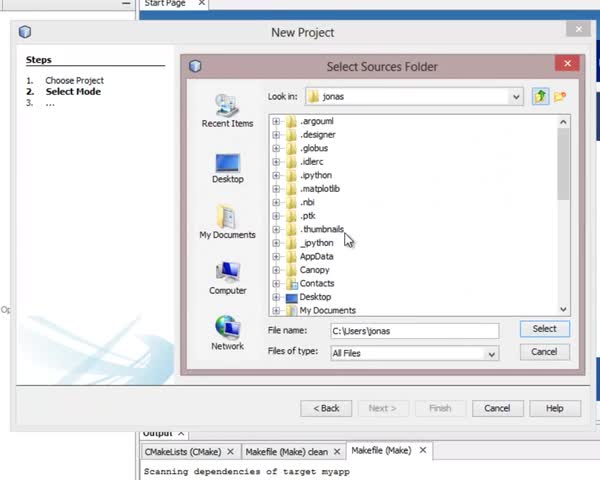Select the .argouml folder icon
The width and height of the screenshot is (600, 480).
(291, 121)
